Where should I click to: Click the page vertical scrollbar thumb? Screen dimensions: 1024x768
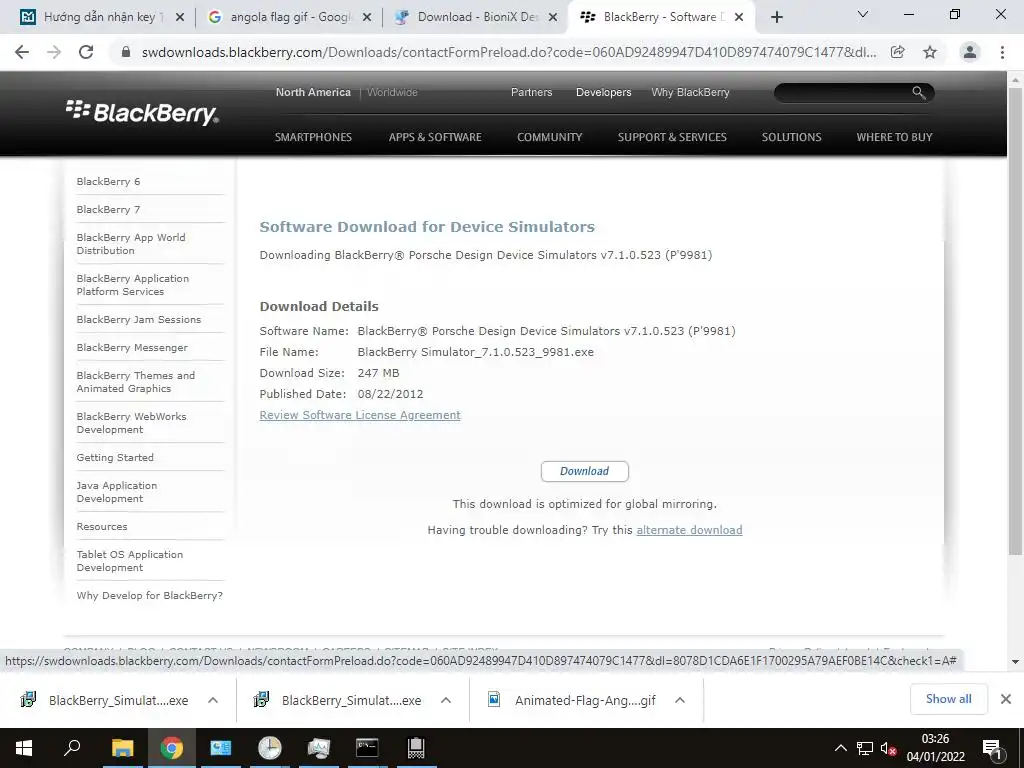(1015, 320)
